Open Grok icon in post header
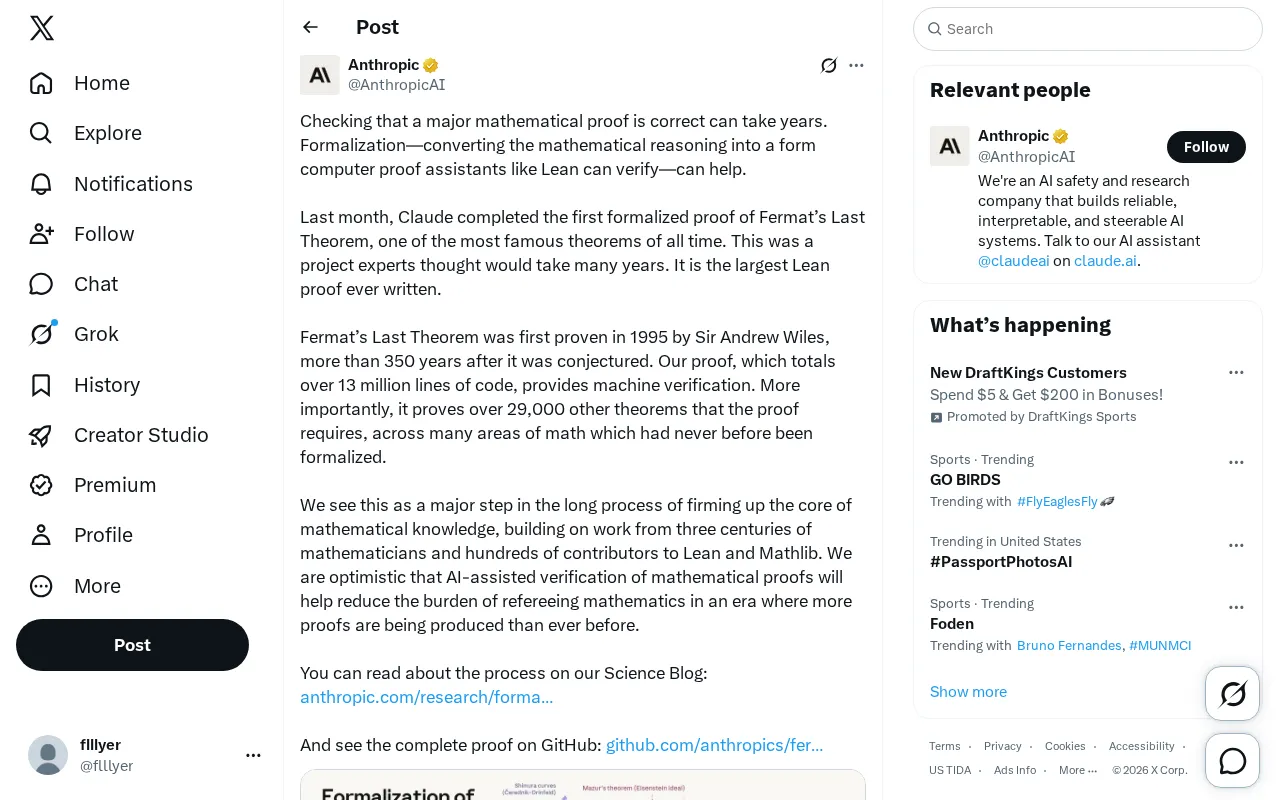The height and width of the screenshot is (800, 1280). point(829,66)
